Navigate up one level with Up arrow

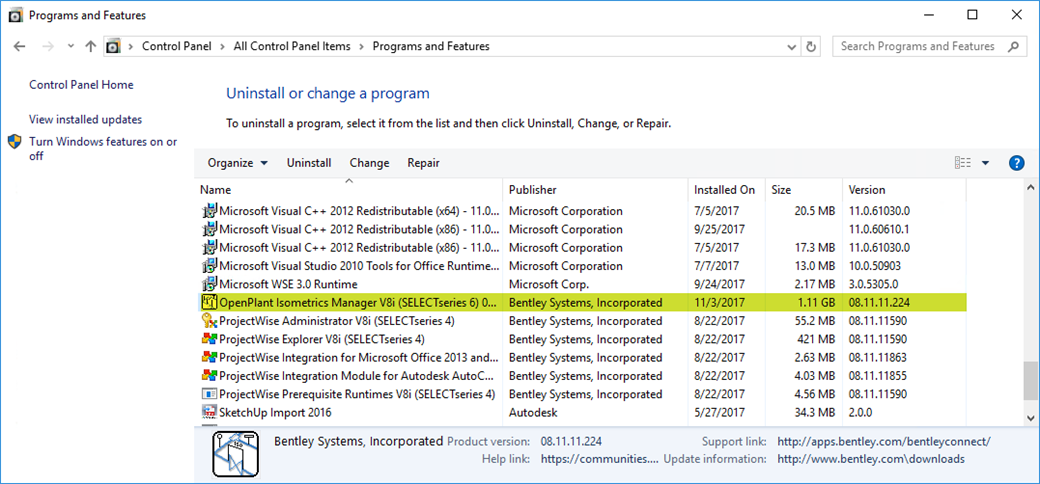(91, 46)
